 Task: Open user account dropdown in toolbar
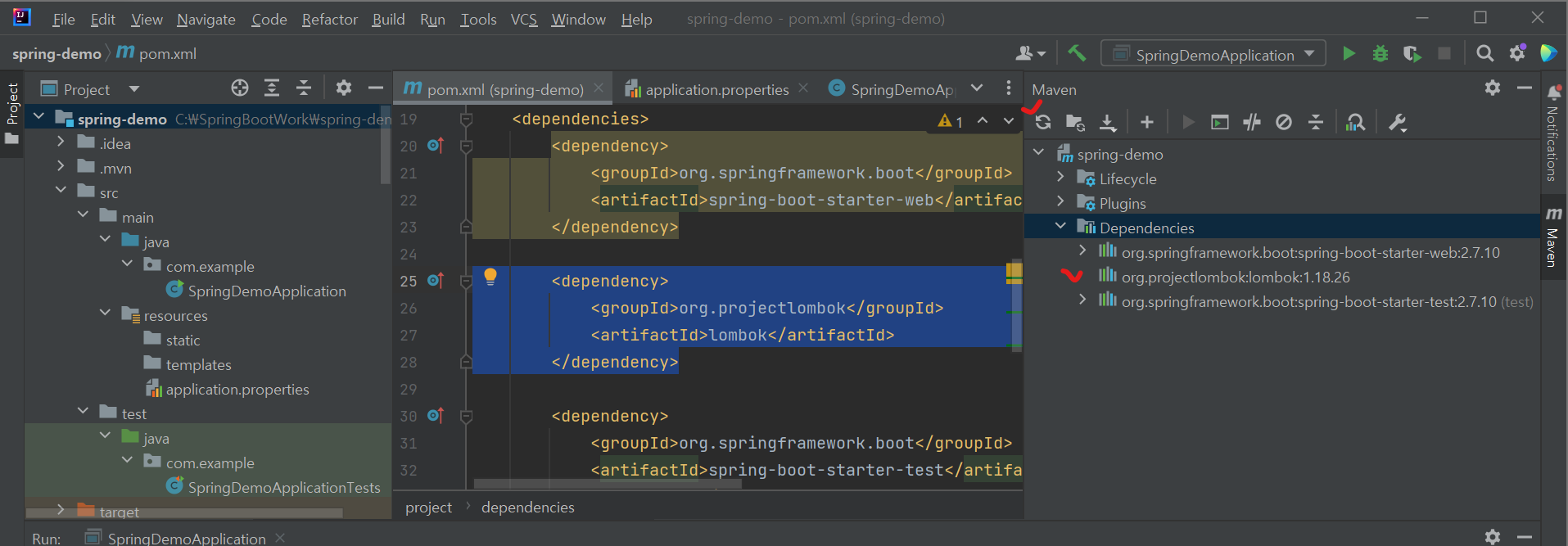1031,54
